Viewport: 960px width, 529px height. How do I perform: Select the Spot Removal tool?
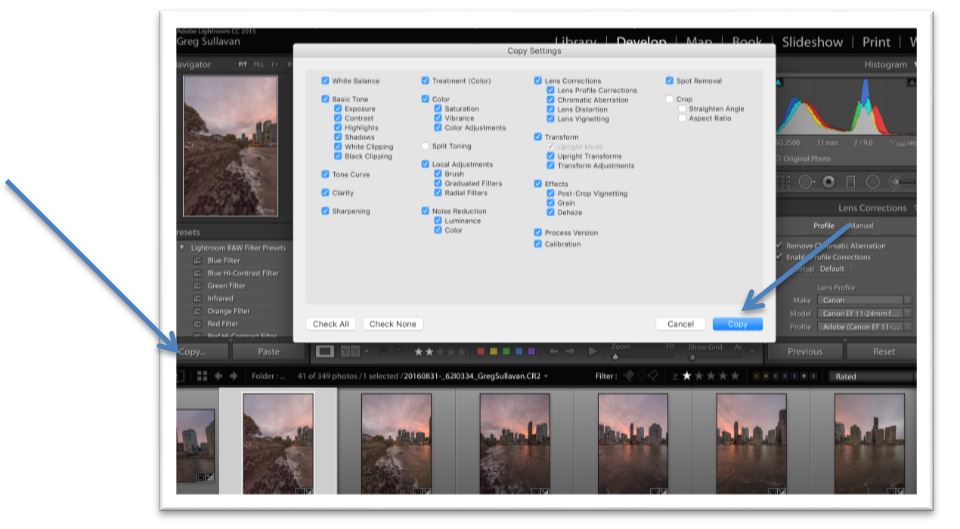(806, 182)
